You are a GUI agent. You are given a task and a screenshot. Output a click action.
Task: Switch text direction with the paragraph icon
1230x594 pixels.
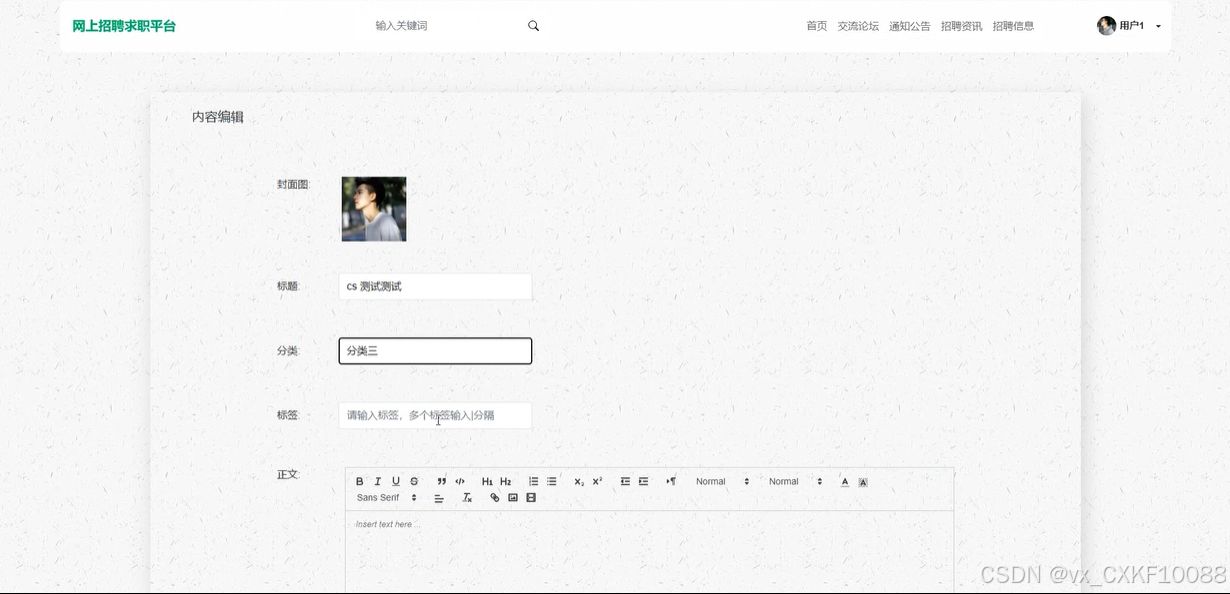pos(671,482)
